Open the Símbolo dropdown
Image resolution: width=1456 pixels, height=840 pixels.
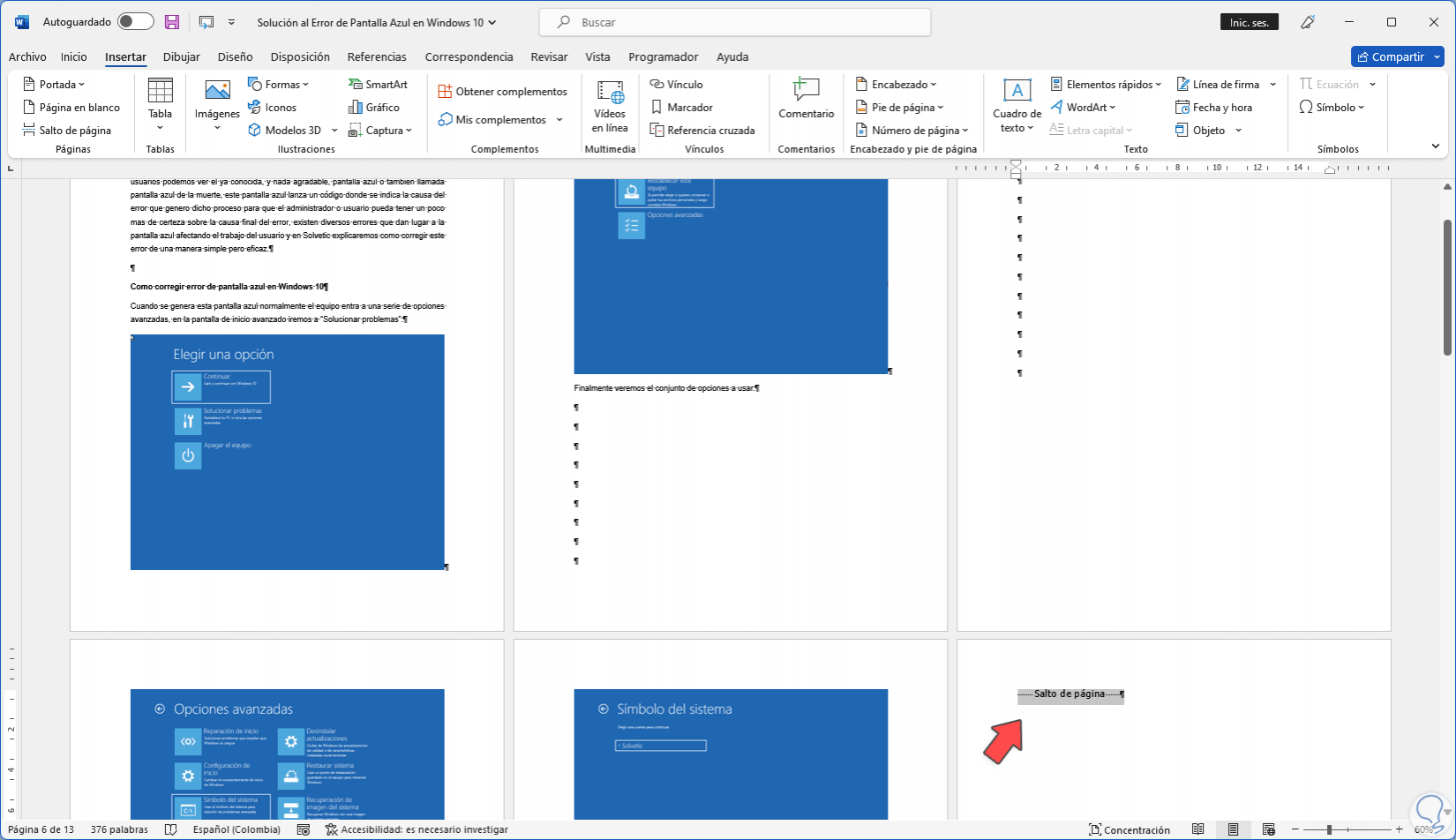pyautogui.click(x=1332, y=108)
